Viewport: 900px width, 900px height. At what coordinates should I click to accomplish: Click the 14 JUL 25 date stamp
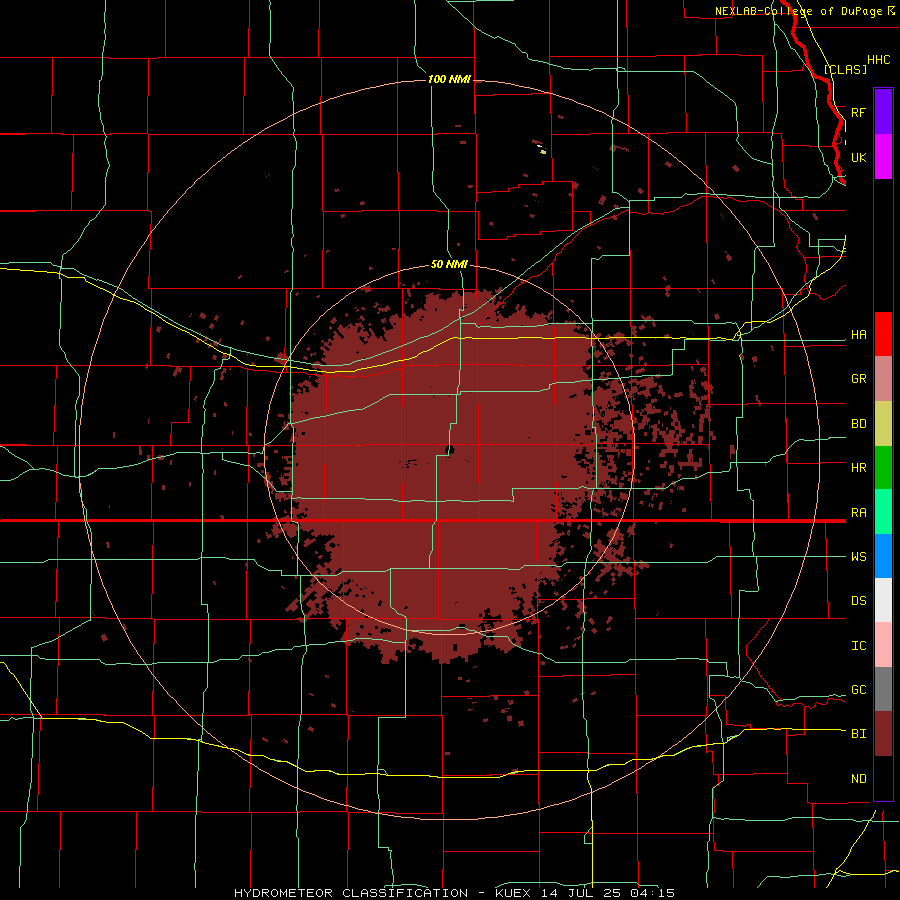(x=582, y=893)
